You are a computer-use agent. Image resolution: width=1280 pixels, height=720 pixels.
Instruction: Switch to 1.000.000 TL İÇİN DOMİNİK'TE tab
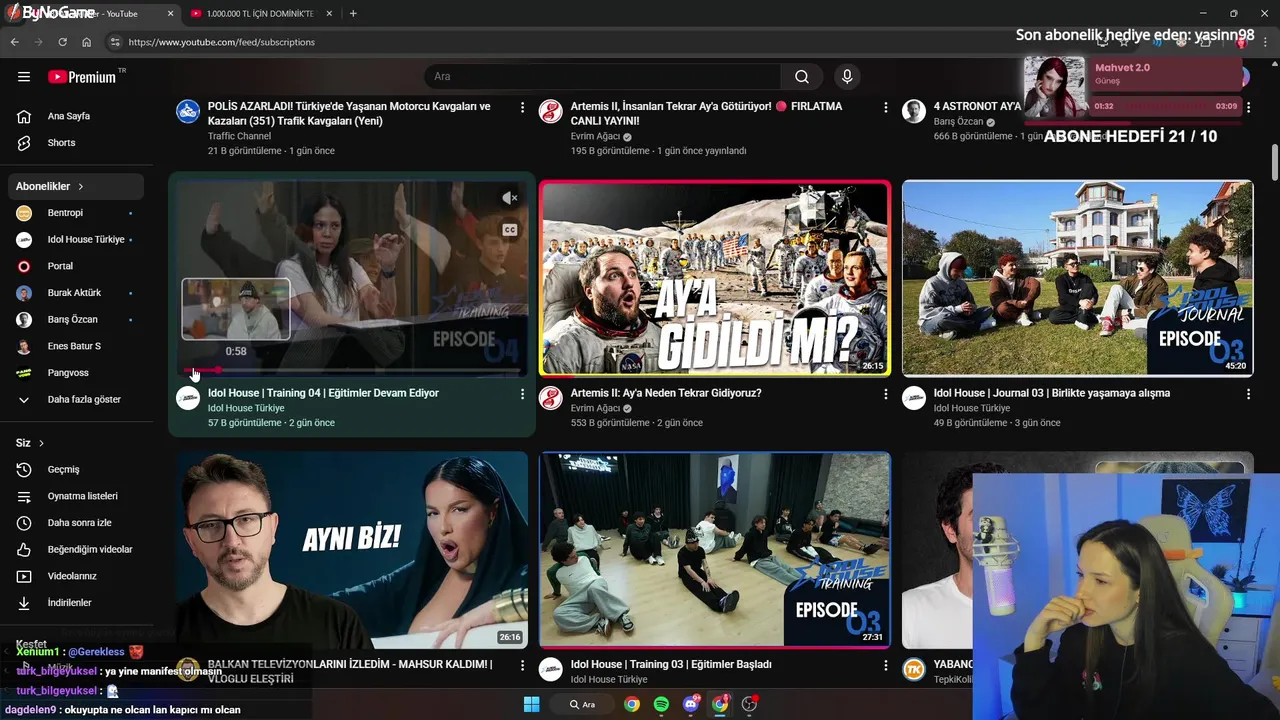coord(260,14)
